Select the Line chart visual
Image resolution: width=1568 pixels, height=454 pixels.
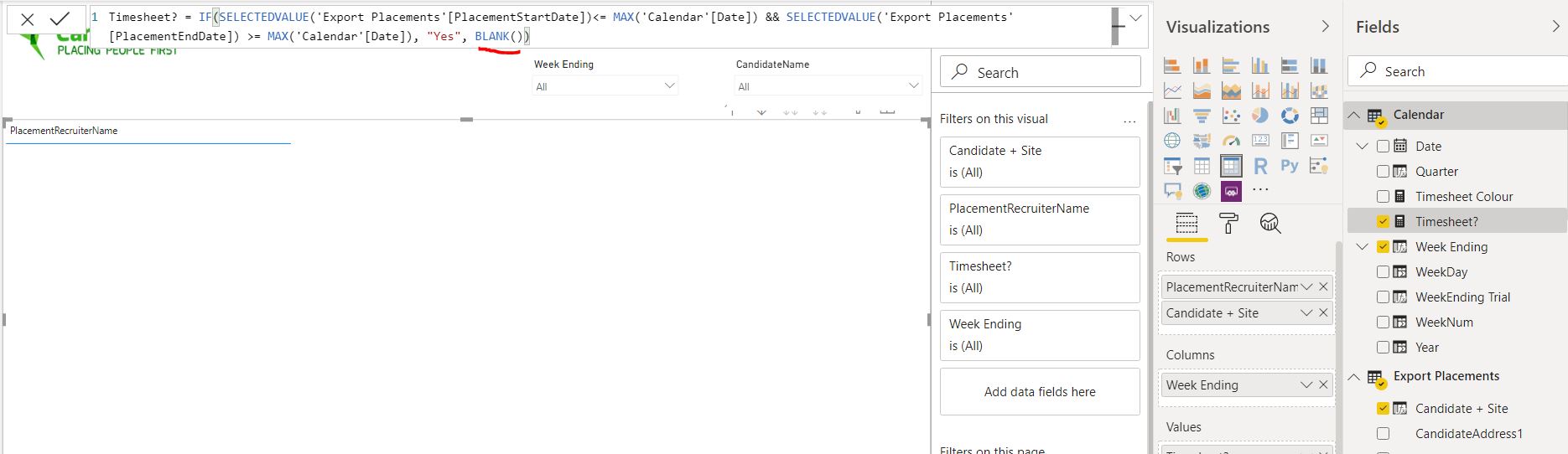pyautogui.click(x=1172, y=90)
